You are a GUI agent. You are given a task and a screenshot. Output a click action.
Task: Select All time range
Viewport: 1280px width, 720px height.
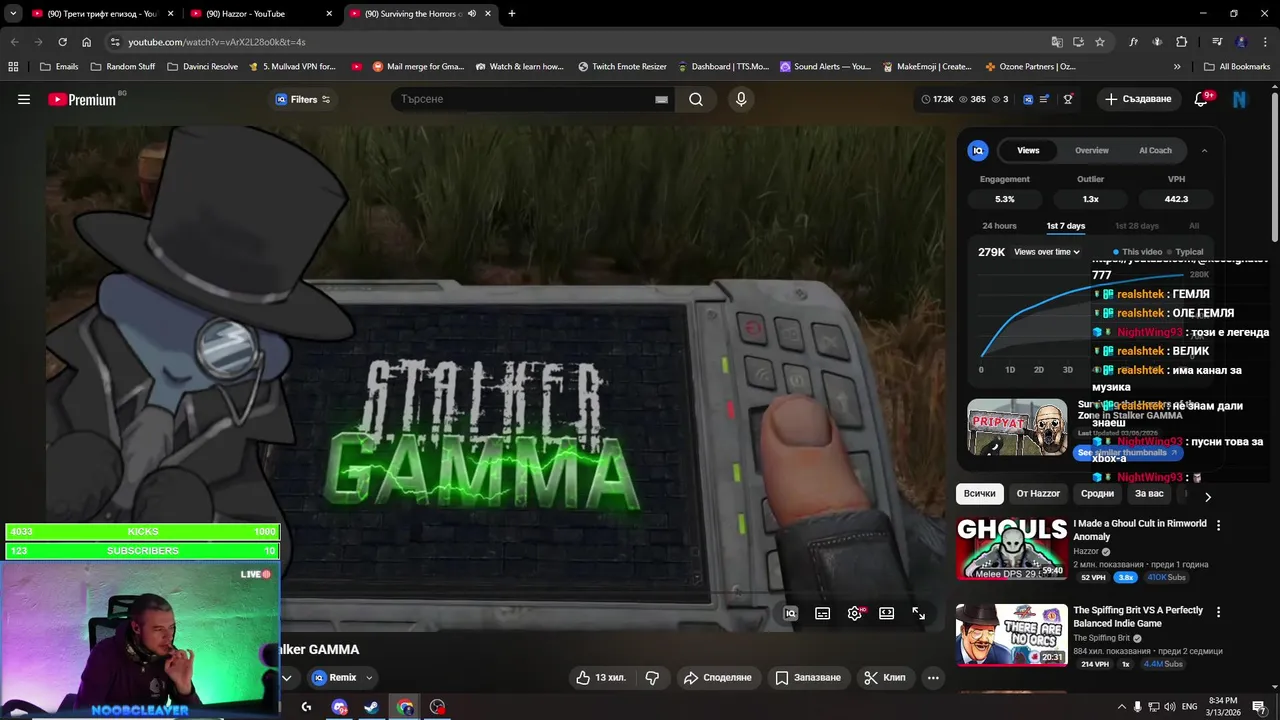coord(1194,226)
